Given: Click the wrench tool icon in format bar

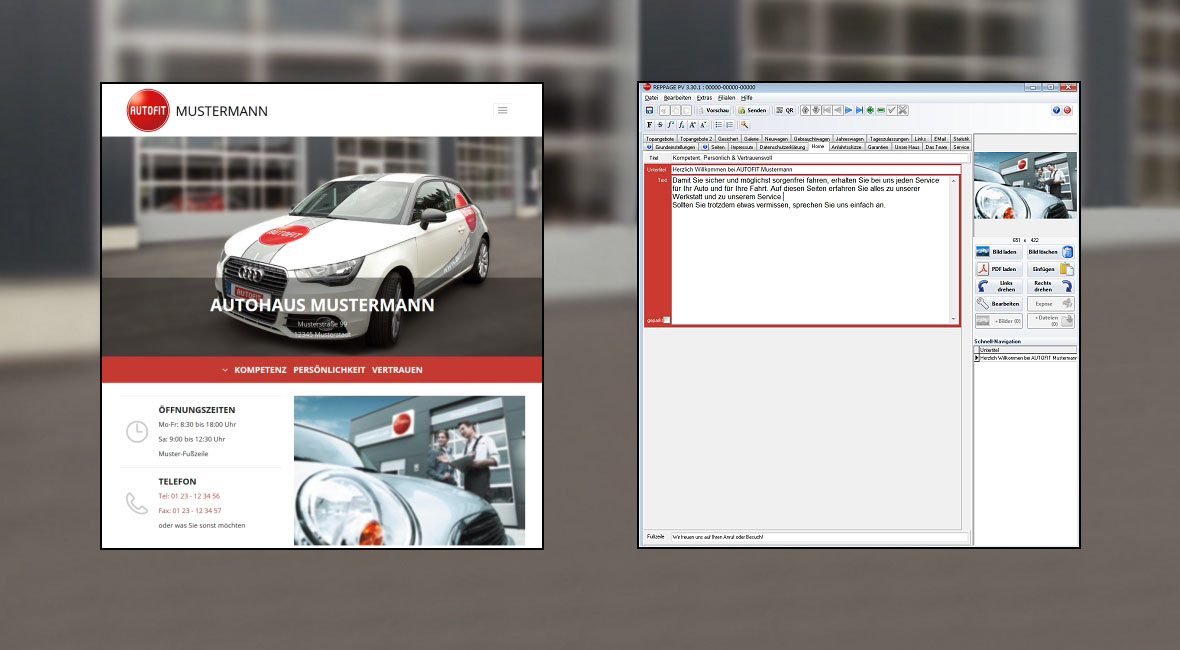Looking at the screenshot, I should [x=744, y=125].
